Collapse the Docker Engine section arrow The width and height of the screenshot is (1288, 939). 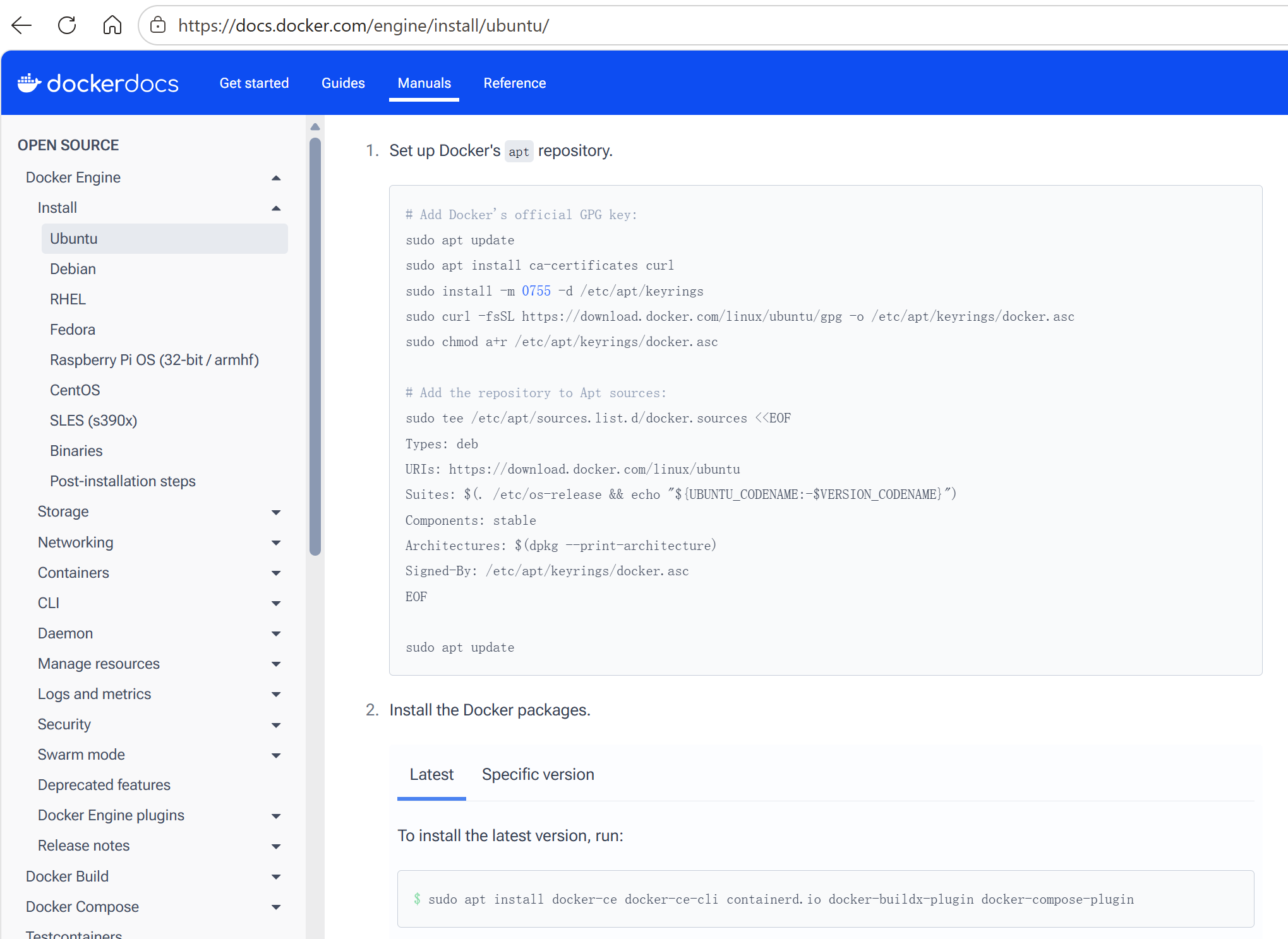pyautogui.click(x=276, y=178)
